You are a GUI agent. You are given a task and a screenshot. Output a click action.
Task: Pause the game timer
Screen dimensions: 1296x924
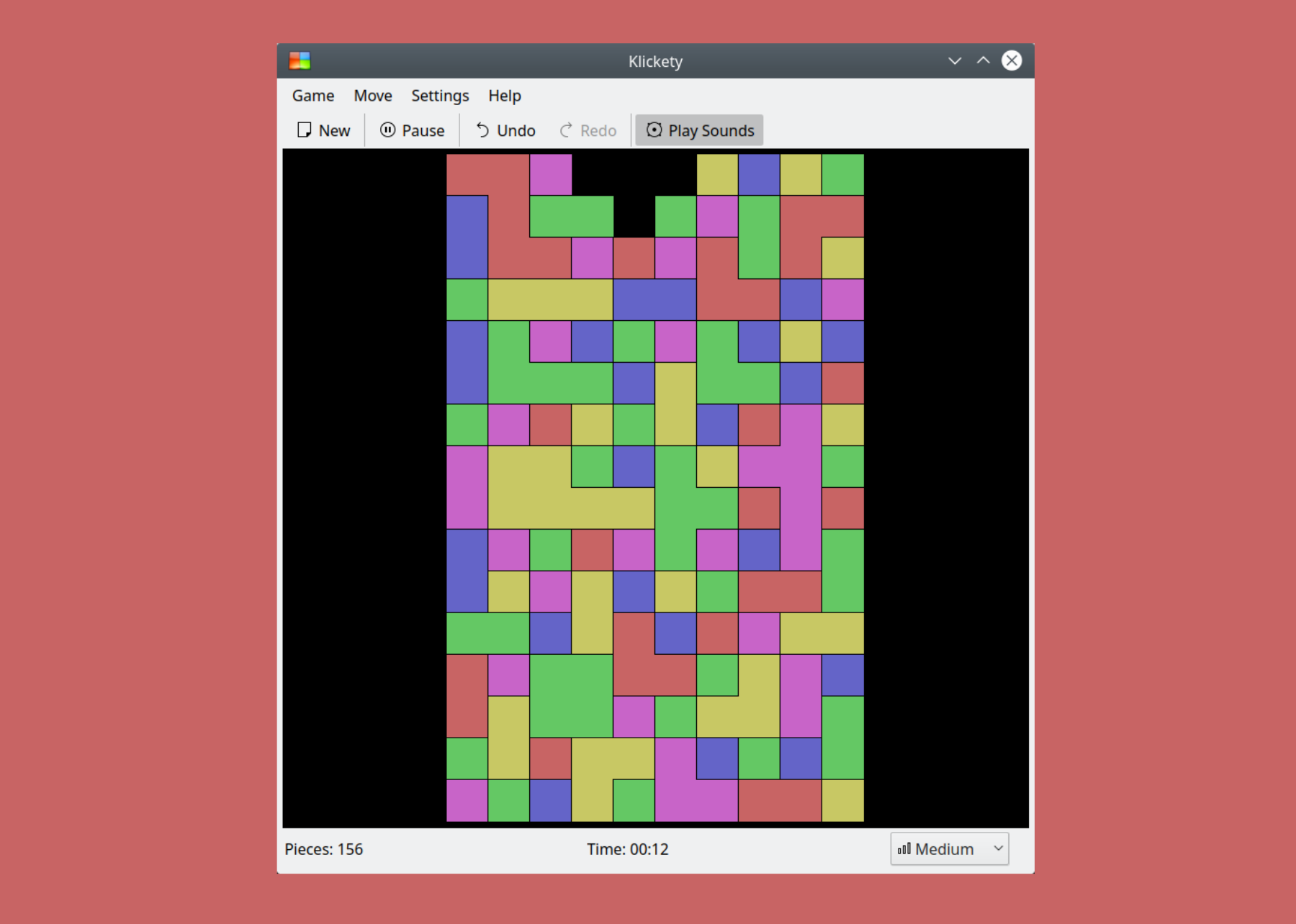[x=413, y=130]
